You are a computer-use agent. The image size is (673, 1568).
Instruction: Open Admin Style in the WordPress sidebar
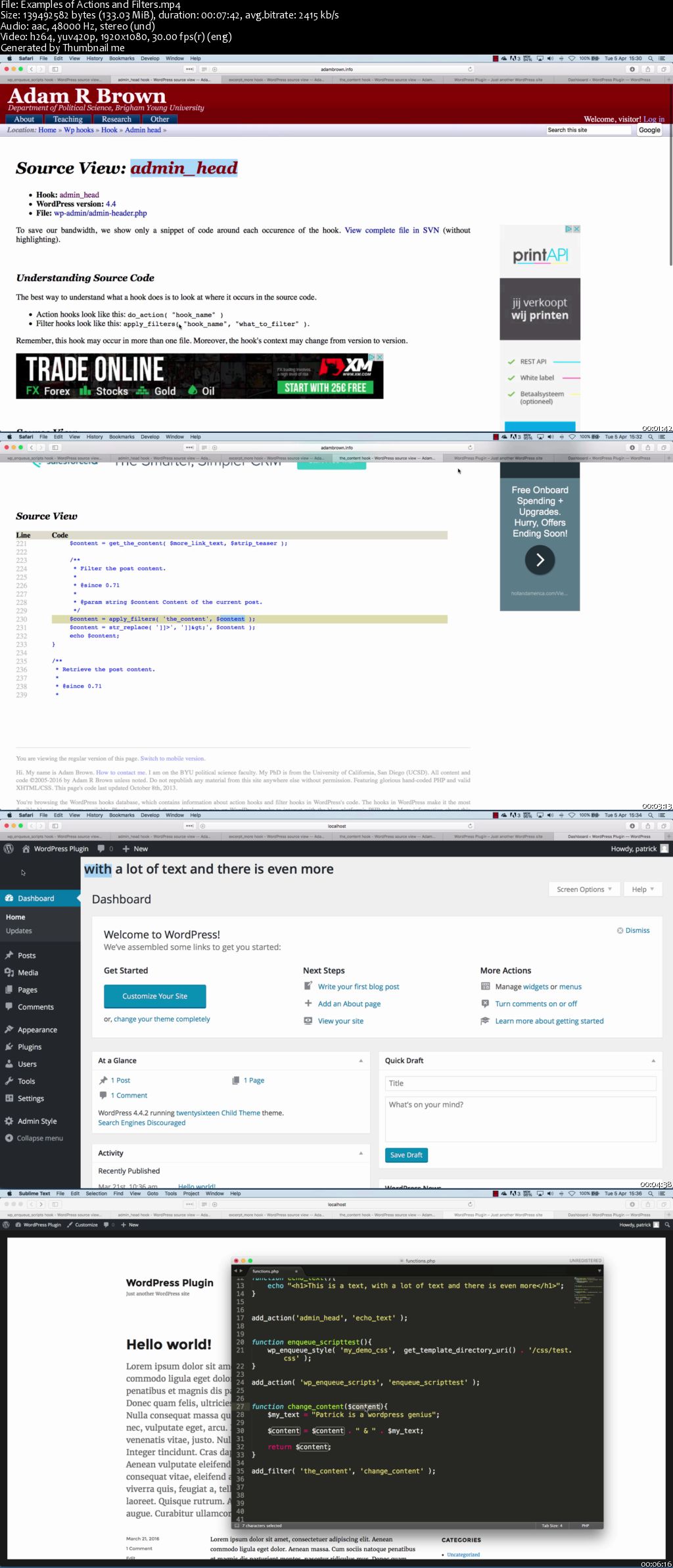point(37,1121)
